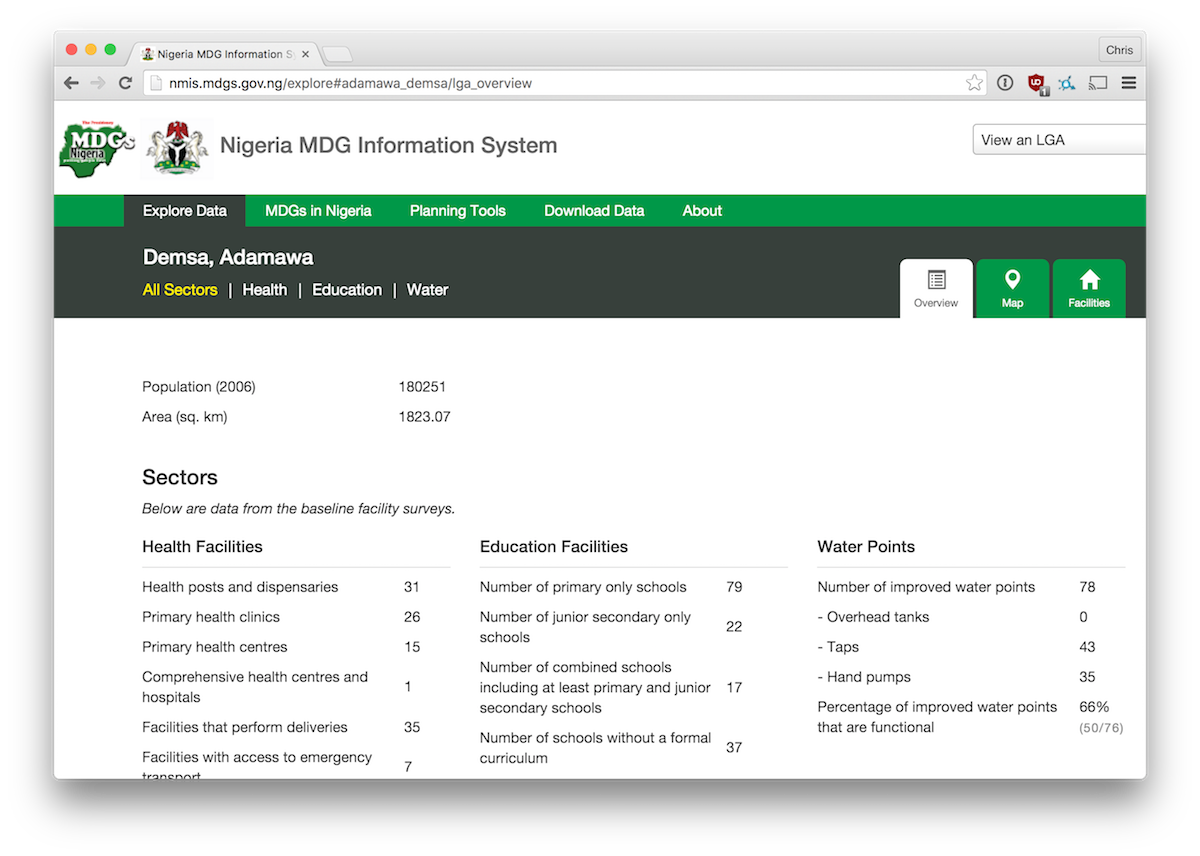Bookmark page with the star icon

(974, 83)
